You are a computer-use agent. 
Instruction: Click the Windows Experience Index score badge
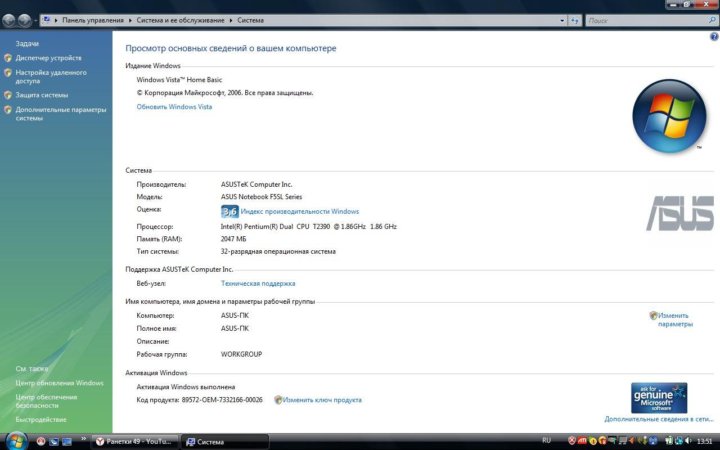point(229,211)
